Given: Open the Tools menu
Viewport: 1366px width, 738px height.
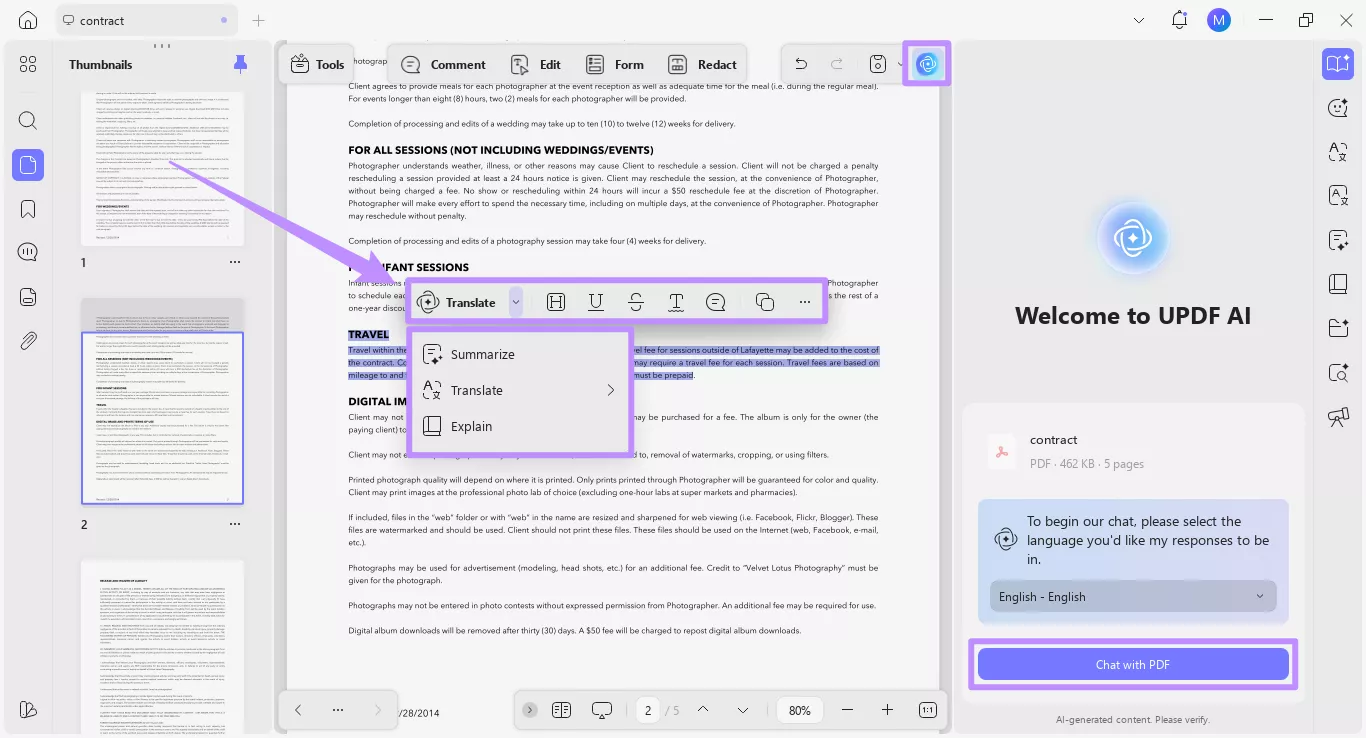Looking at the screenshot, I should point(317,64).
